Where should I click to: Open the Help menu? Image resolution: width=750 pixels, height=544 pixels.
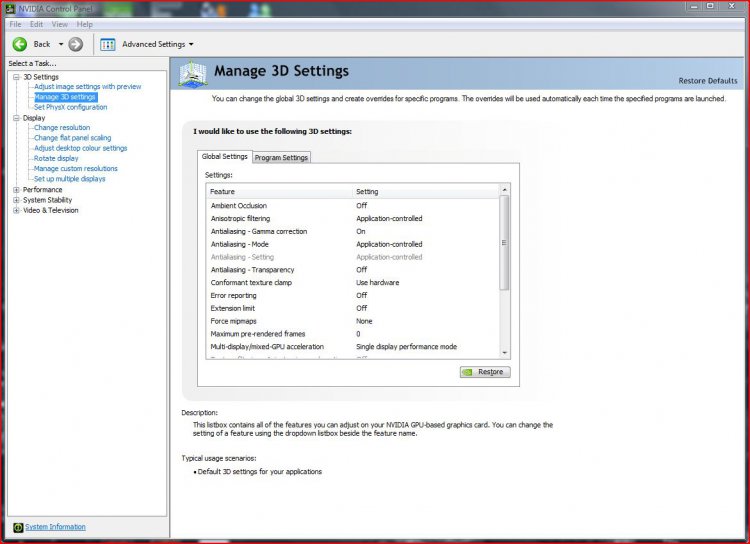tap(85, 24)
